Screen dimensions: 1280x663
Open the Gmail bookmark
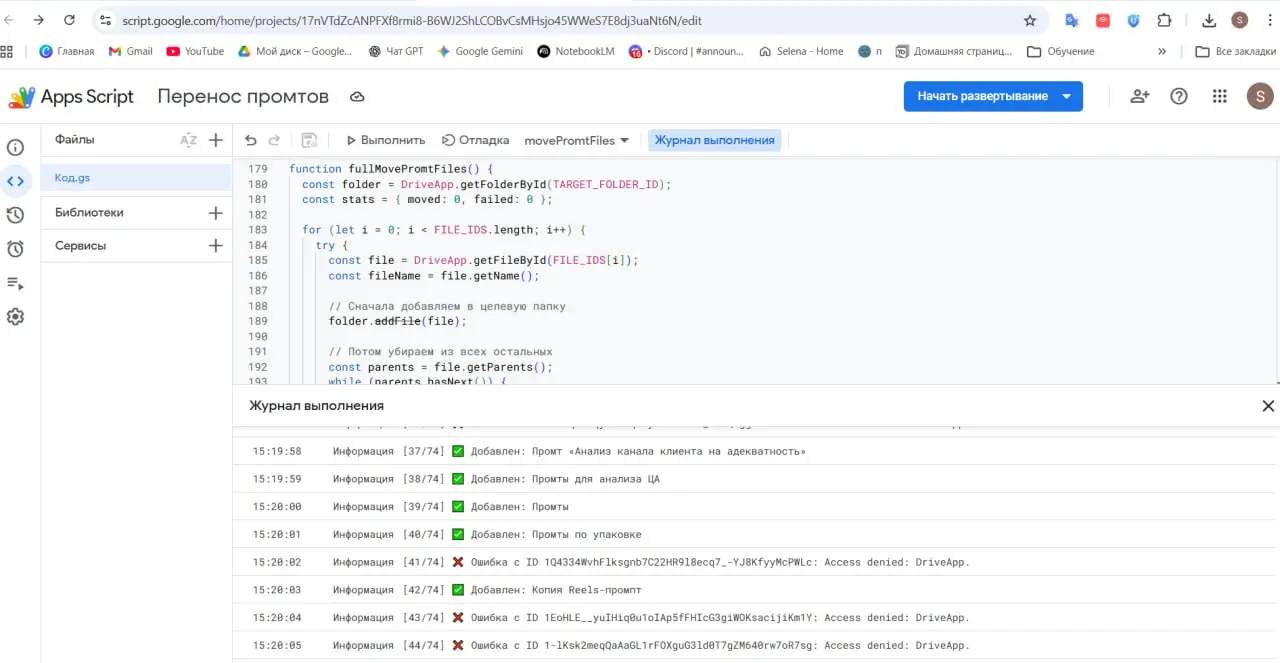tap(131, 51)
